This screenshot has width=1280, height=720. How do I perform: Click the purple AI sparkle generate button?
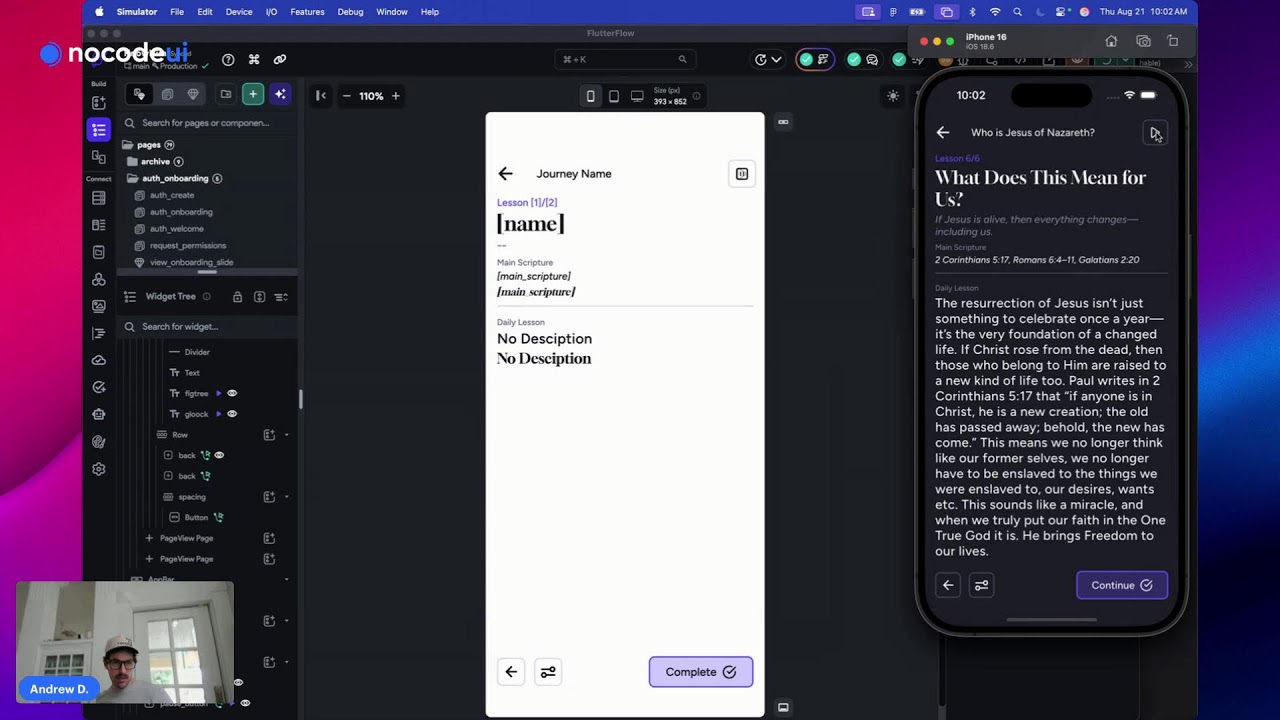click(x=280, y=94)
